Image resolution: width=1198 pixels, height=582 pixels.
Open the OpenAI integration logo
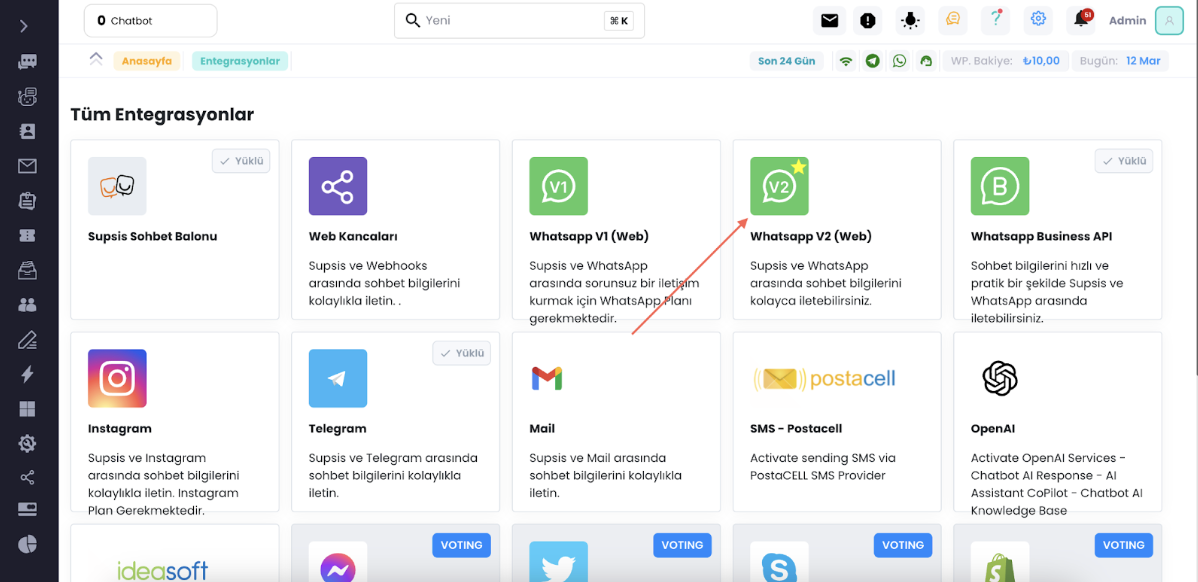click(x=1000, y=378)
